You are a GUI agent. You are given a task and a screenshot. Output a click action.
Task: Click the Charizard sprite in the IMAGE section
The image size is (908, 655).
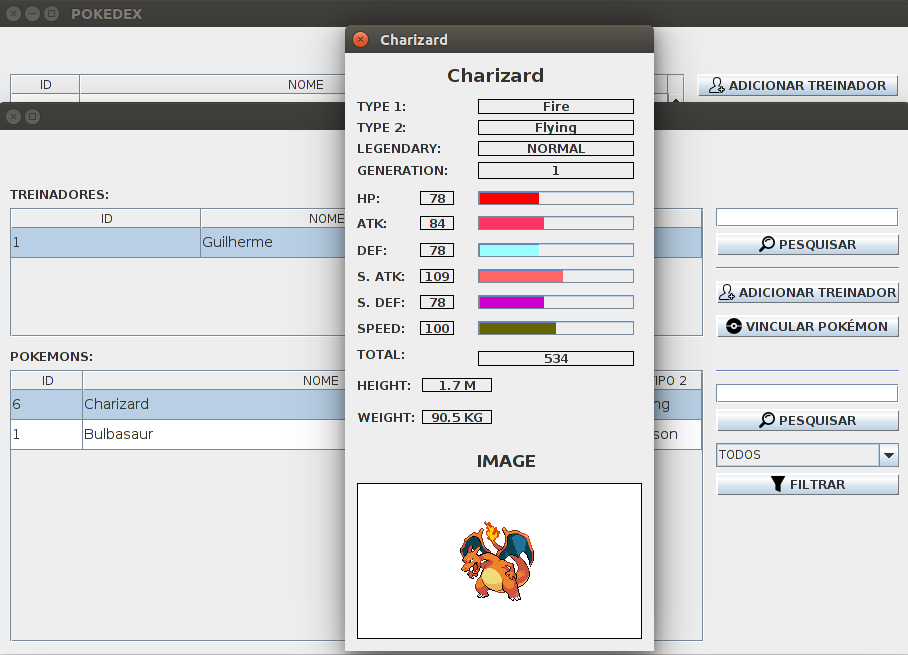click(498, 561)
